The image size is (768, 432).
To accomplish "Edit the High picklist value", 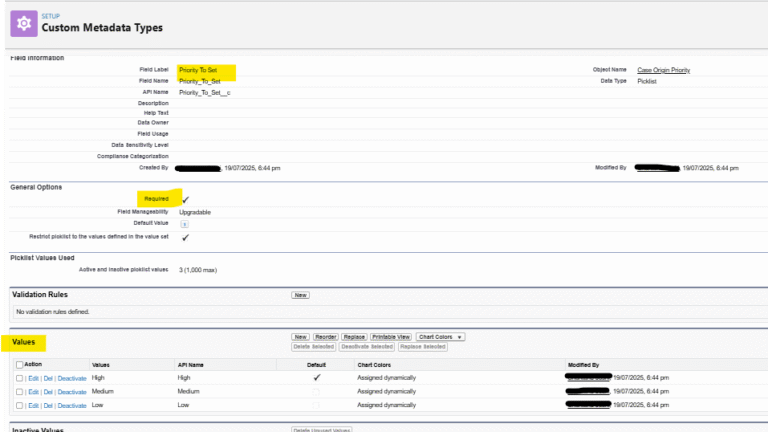I will (x=33, y=379).
